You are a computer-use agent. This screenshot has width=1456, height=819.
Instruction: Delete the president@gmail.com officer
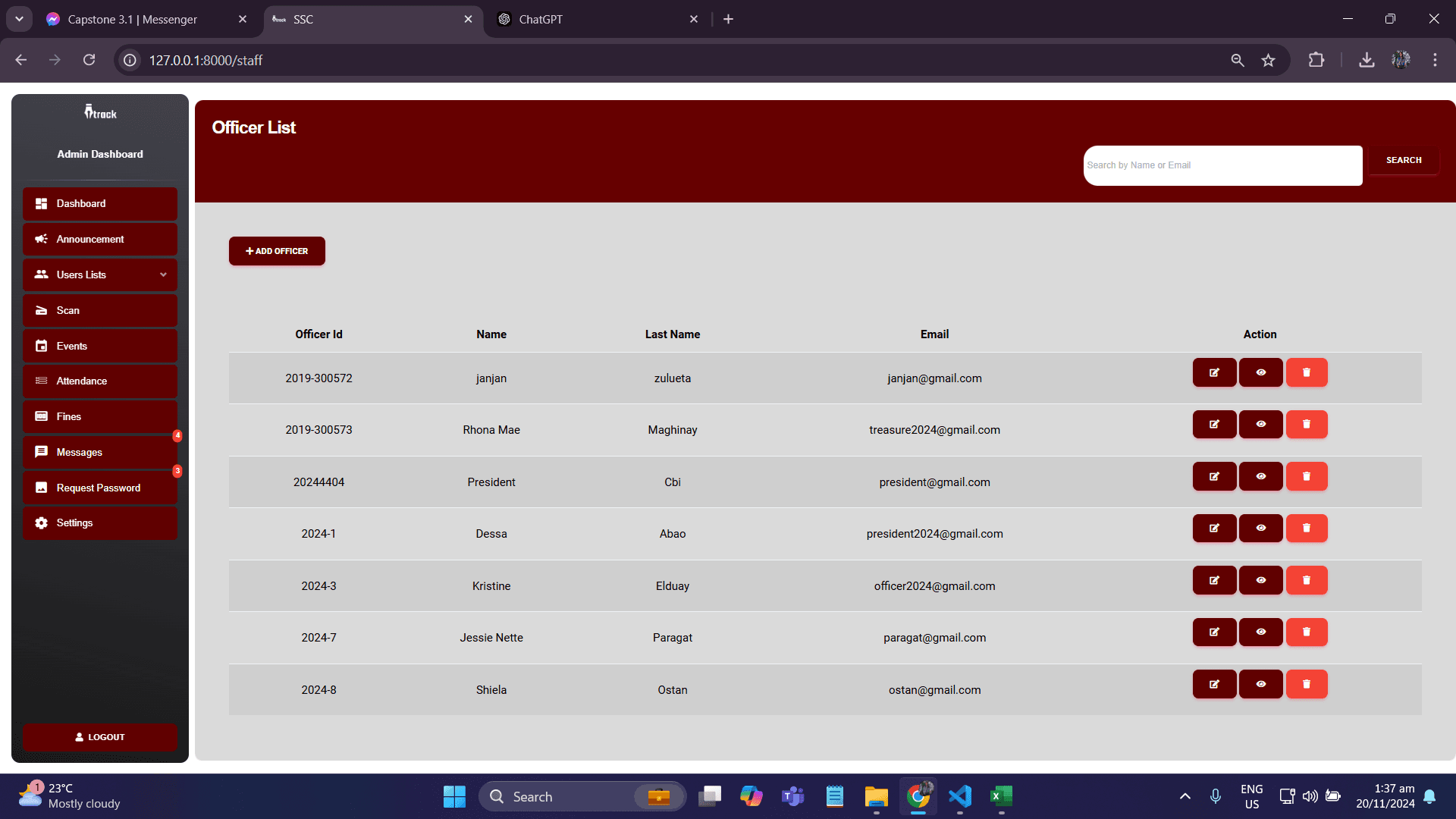(x=1307, y=476)
